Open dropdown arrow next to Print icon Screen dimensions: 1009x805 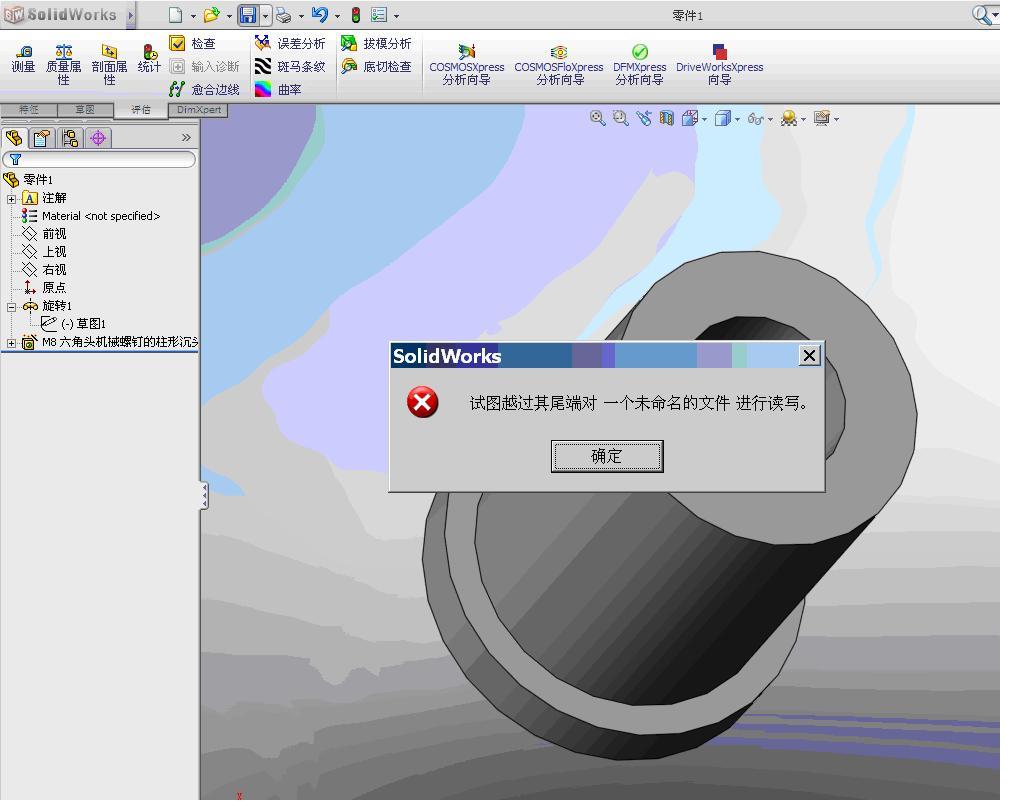click(301, 16)
